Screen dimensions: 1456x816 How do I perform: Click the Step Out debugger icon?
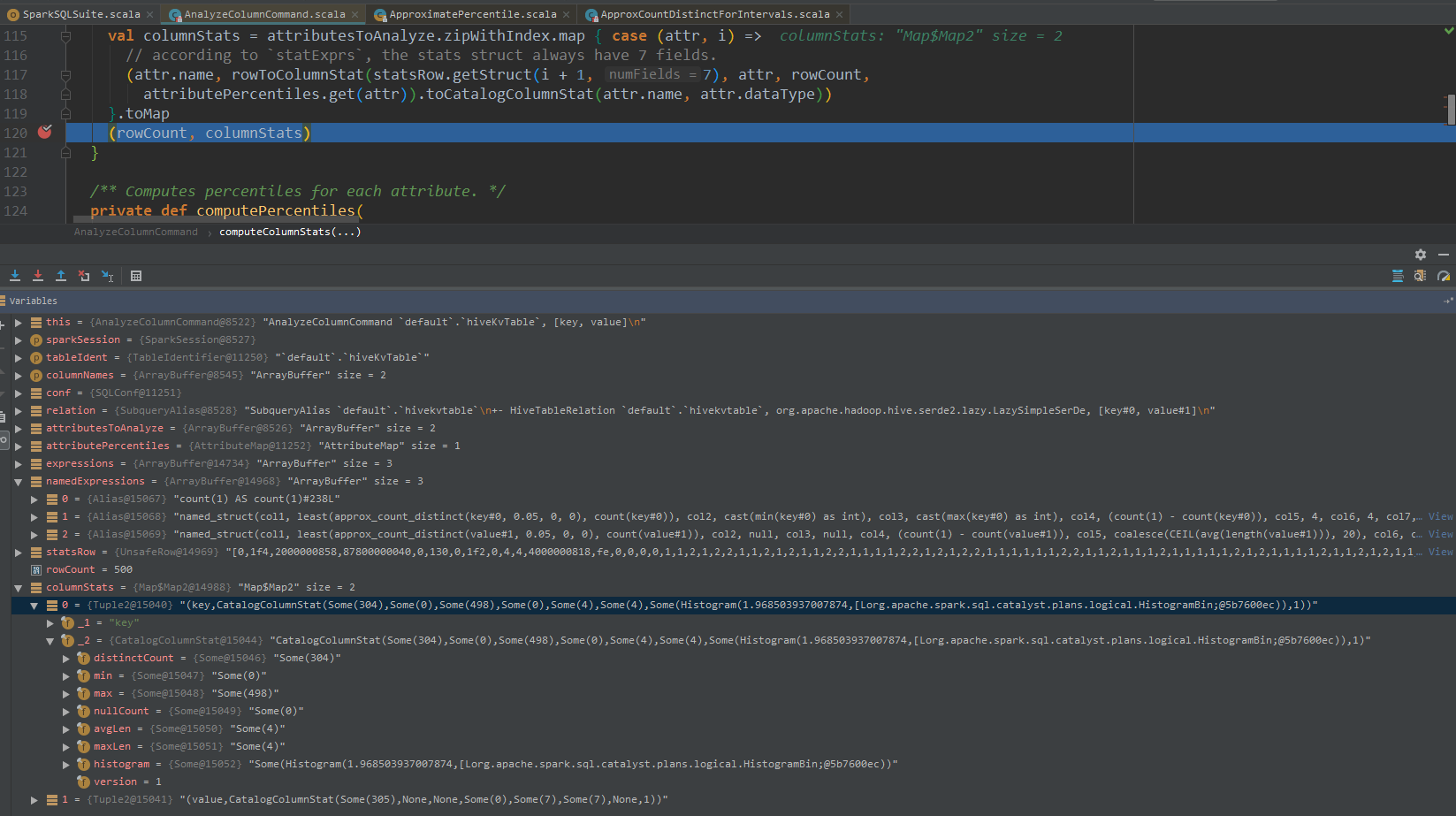[61, 276]
